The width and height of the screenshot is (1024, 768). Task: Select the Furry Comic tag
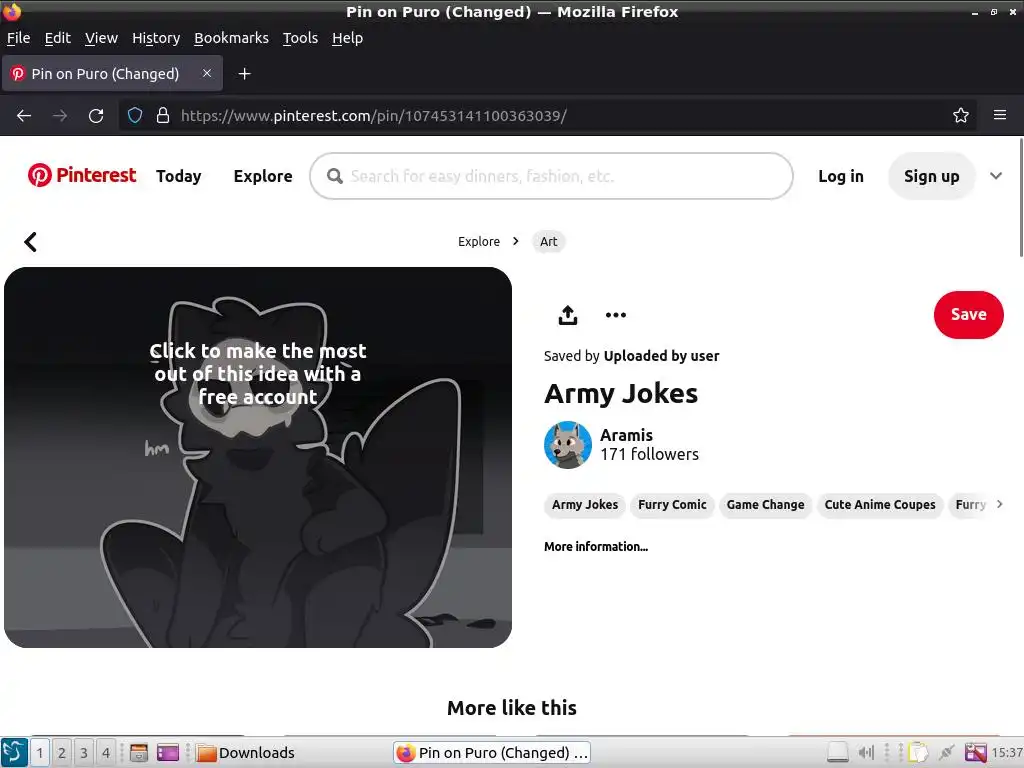[x=672, y=505]
